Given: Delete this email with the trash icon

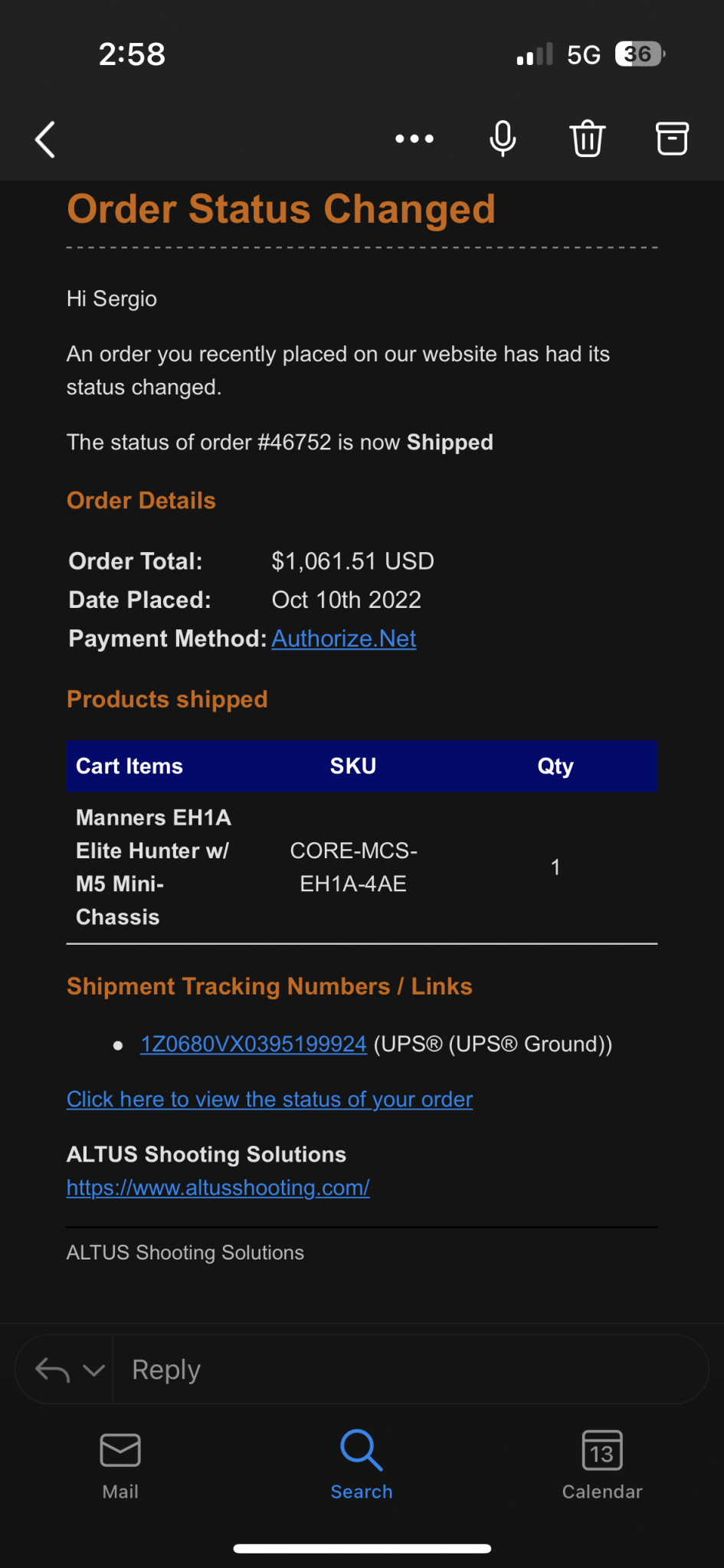Looking at the screenshot, I should (588, 139).
